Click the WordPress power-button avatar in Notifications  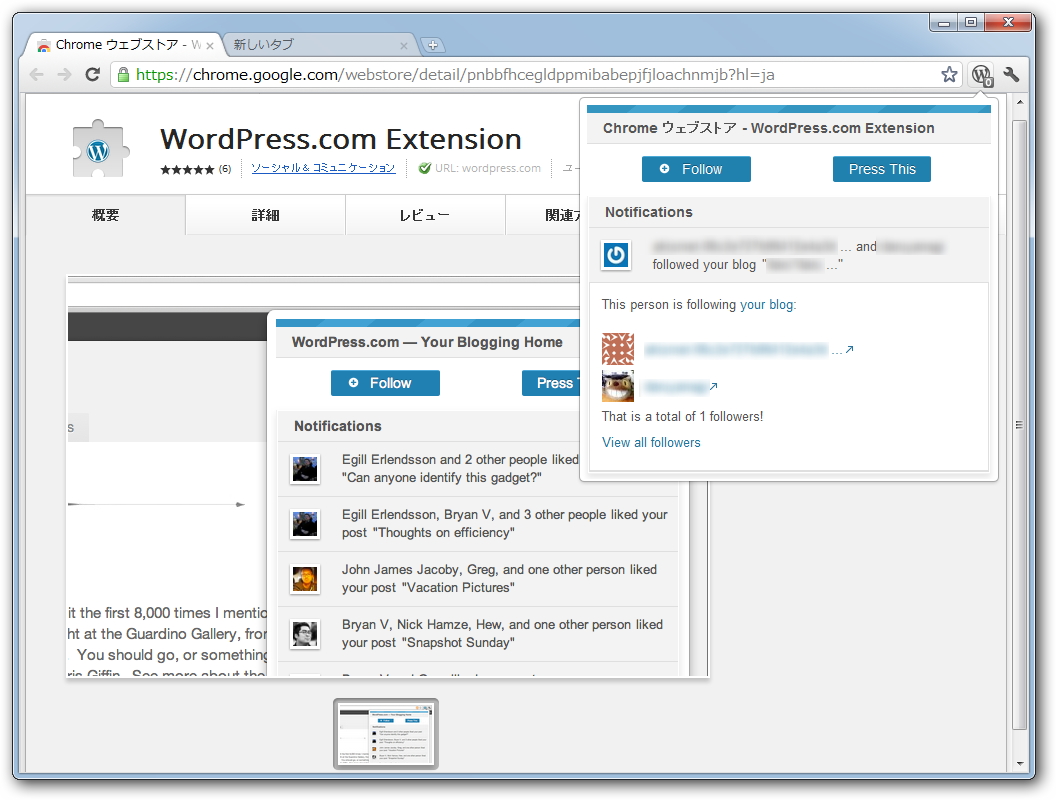click(x=616, y=255)
